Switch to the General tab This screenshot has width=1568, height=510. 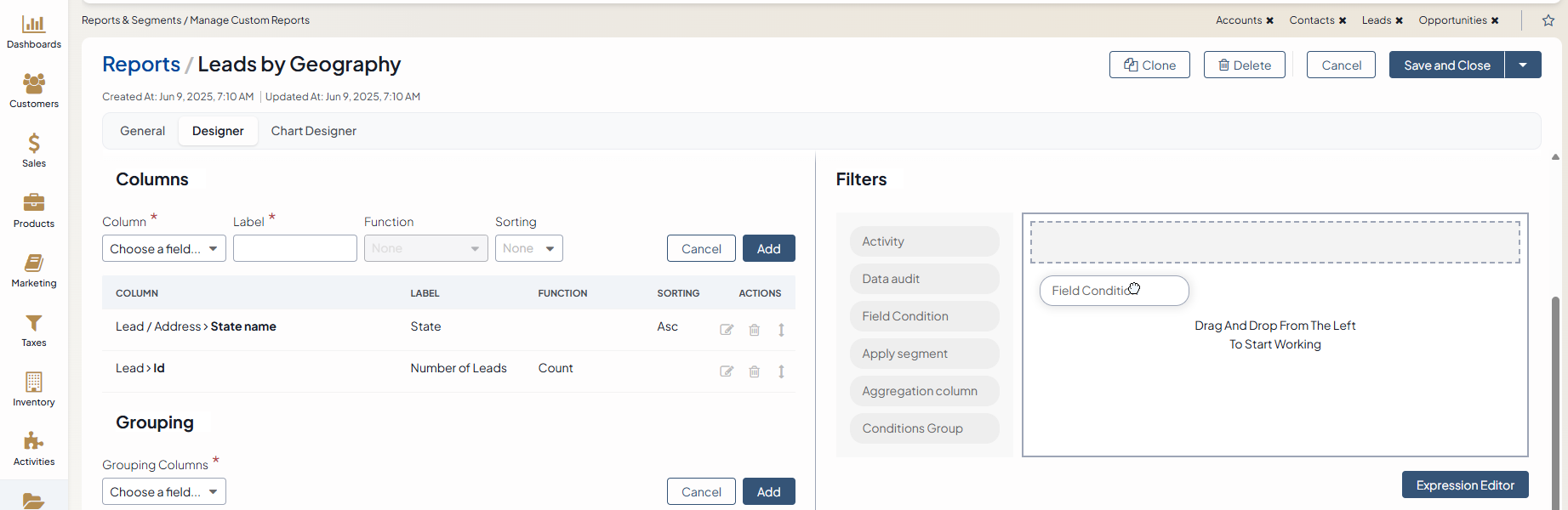tap(142, 131)
